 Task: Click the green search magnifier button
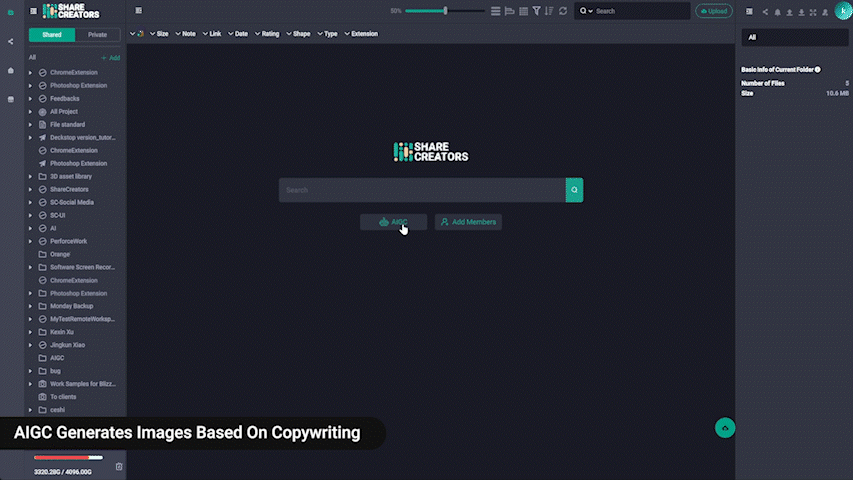pos(574,190)
